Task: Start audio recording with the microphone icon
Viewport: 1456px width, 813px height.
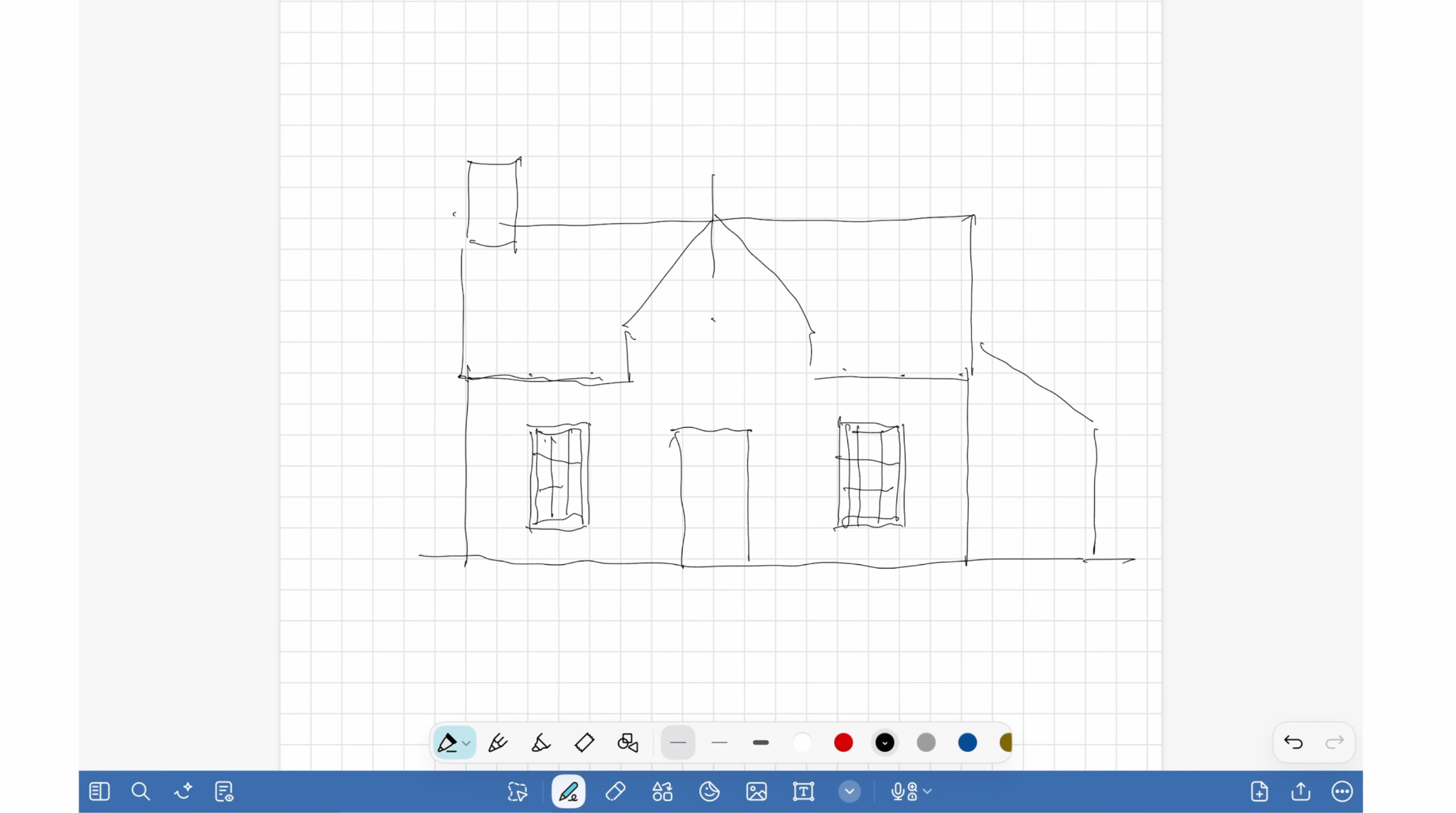Action: tap(903, 792)
